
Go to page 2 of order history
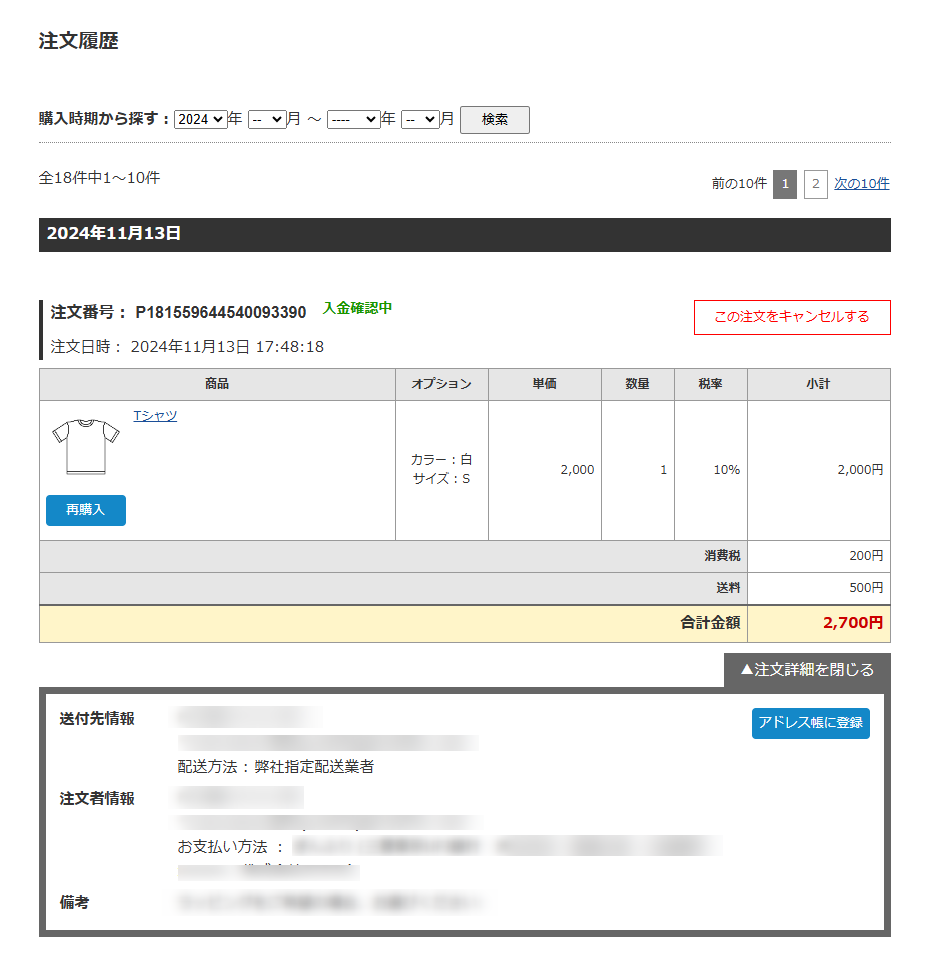click(815, 184)
